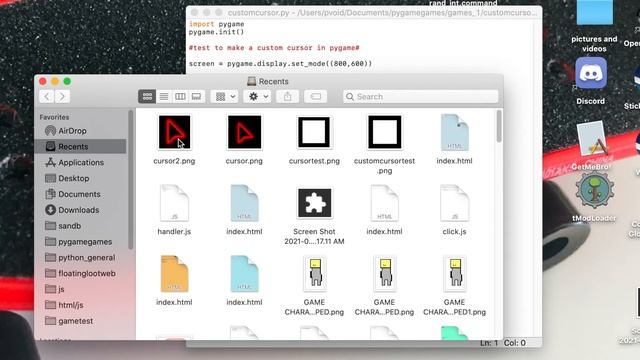This screenshot has width=640, height=360.
Task: Open tModLoader desktop icon
Action: pyautogui.click(x=594, y=190)
